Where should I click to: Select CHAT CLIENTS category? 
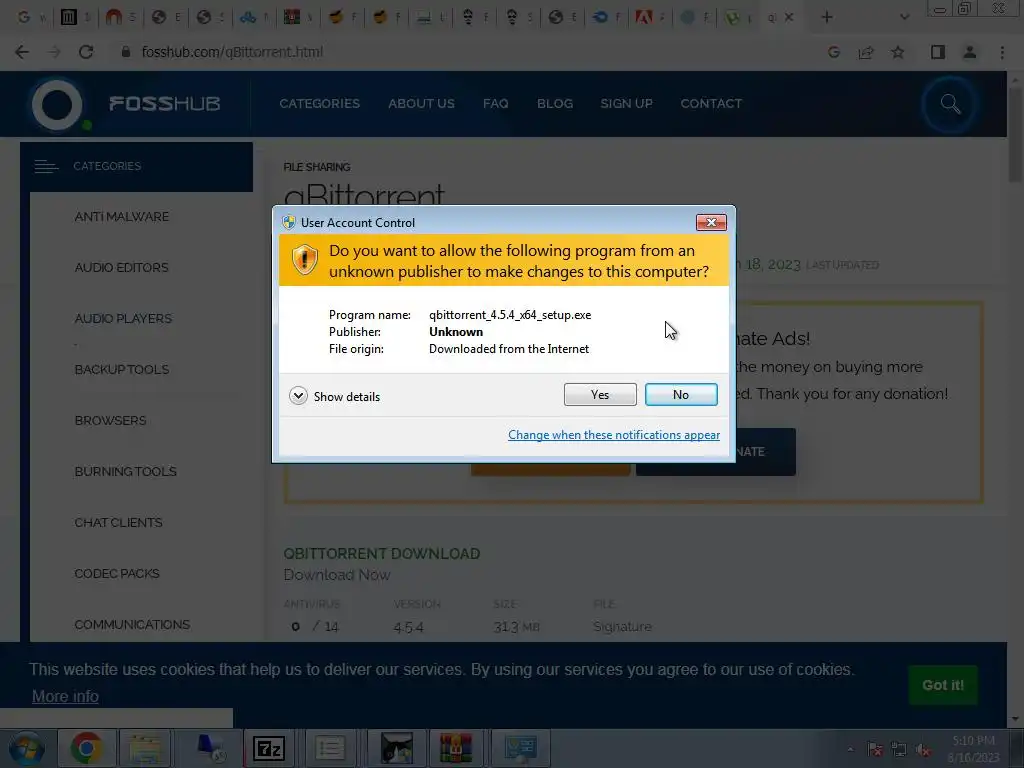pyautogui.click(x=118, y=522)
